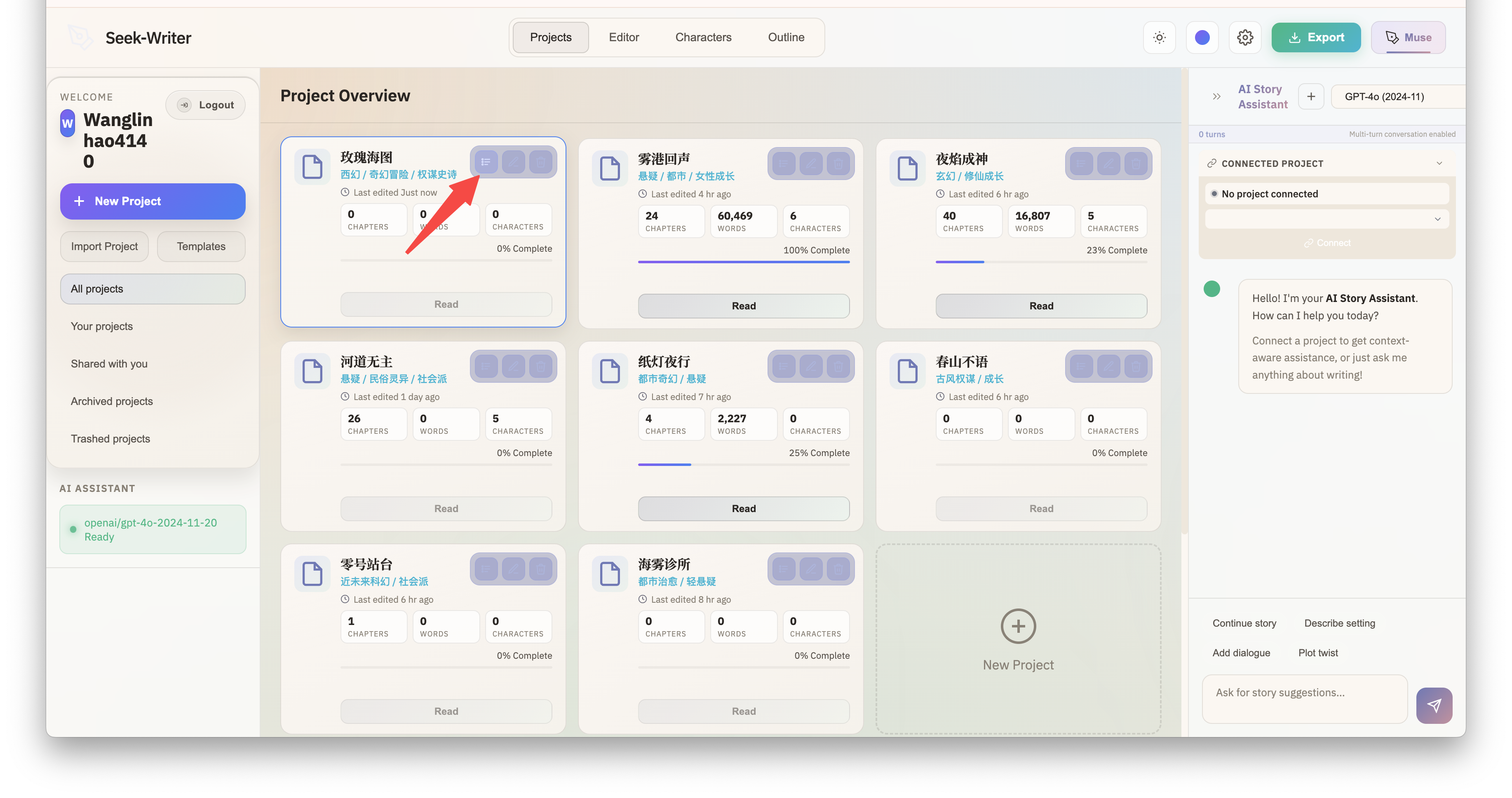Click the trash icon on 零号站台 card
Screen dimensions: 1512x798
point(540,569)
